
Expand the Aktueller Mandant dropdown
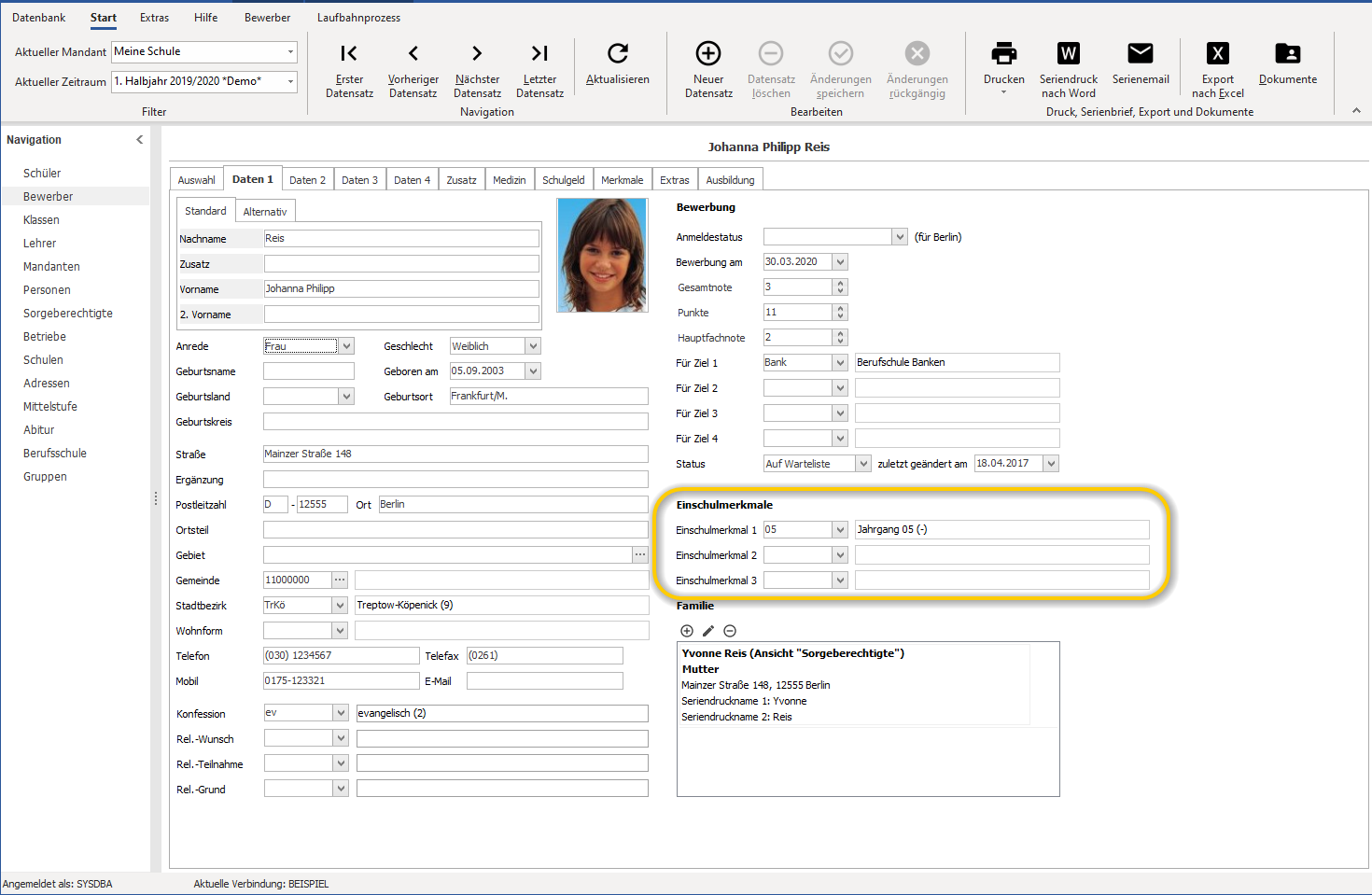290,52
